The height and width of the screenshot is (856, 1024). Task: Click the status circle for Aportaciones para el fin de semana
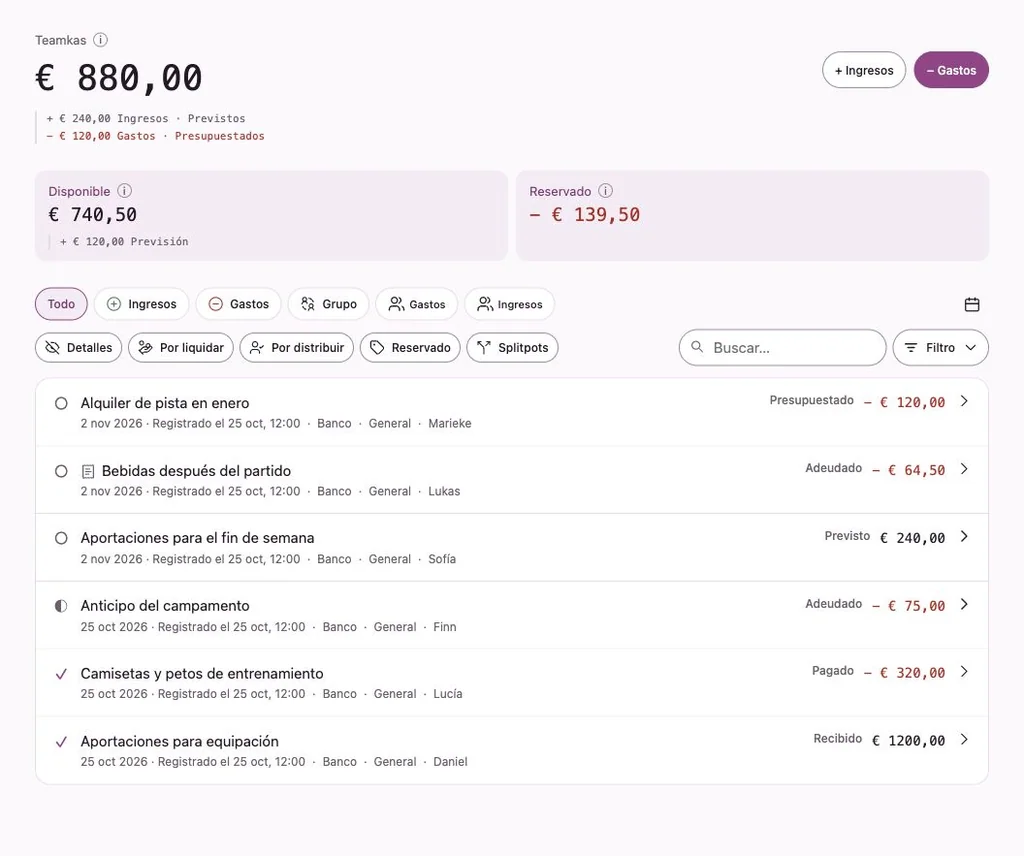pos(61,538)
